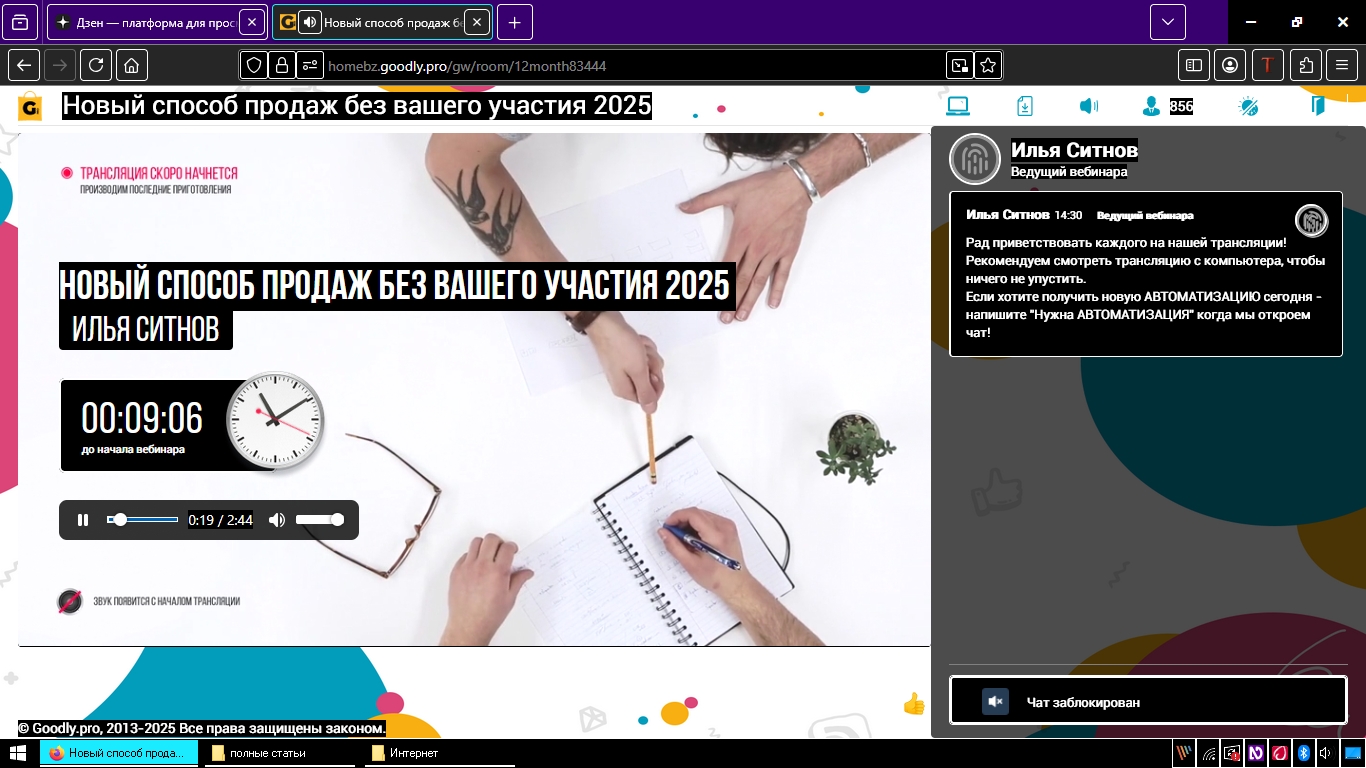Click the purple N tray icon

pos(1255,753)
